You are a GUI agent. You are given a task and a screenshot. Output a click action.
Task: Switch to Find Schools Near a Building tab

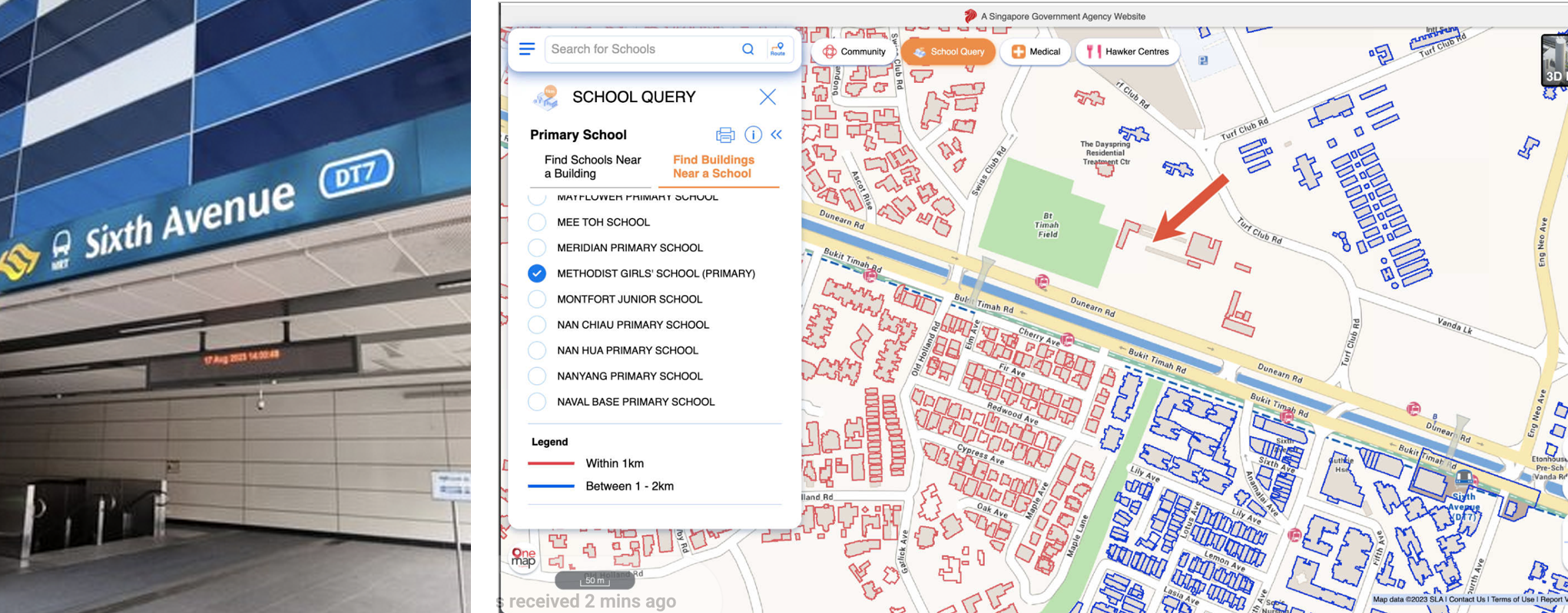click(x=592, y=167)
